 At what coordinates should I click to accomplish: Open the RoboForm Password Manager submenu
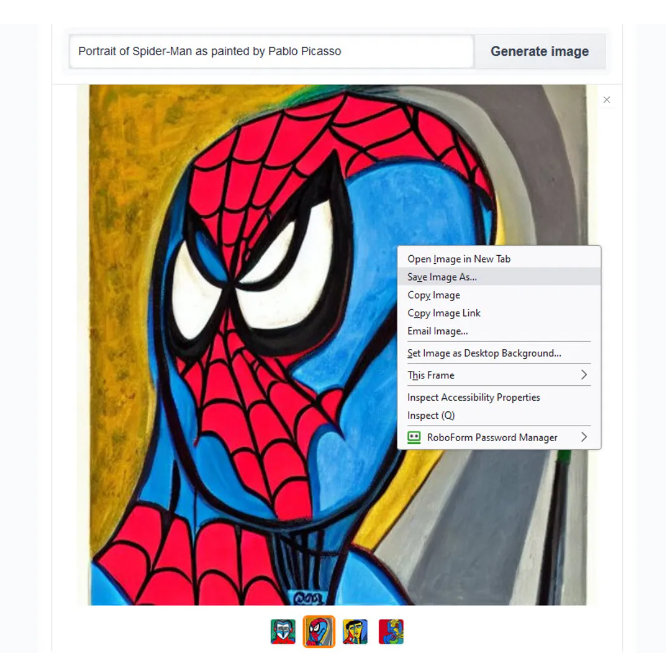(x=499, y=437)
